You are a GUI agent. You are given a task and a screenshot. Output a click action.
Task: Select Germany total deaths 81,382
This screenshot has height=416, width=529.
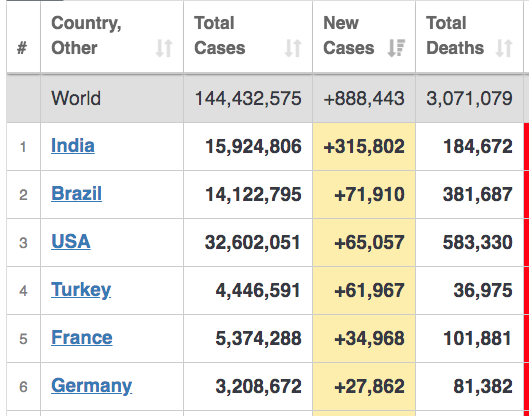click(x=483, y=386)
